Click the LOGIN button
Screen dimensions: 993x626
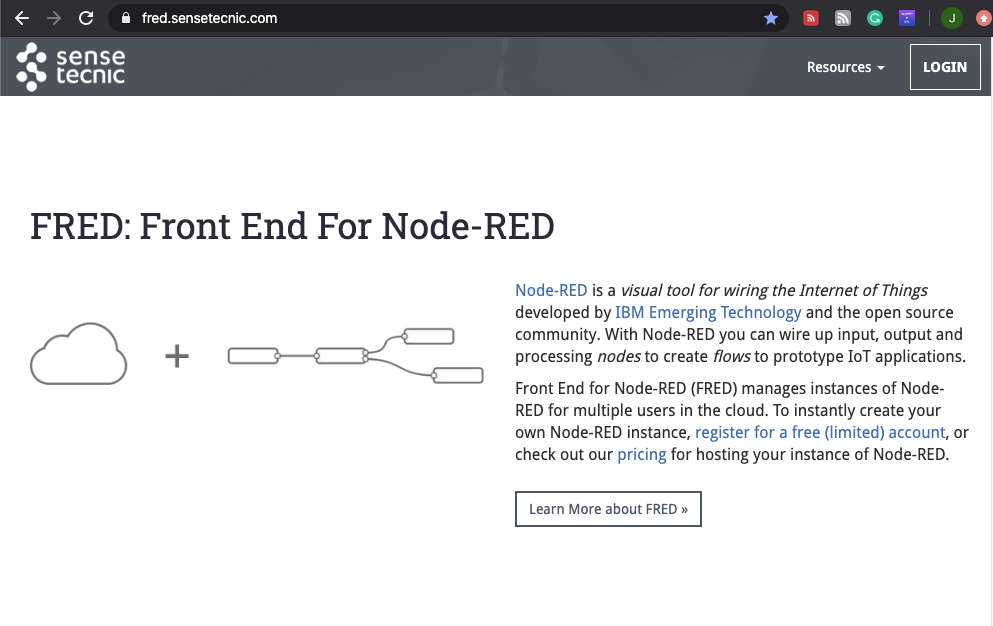945,67
